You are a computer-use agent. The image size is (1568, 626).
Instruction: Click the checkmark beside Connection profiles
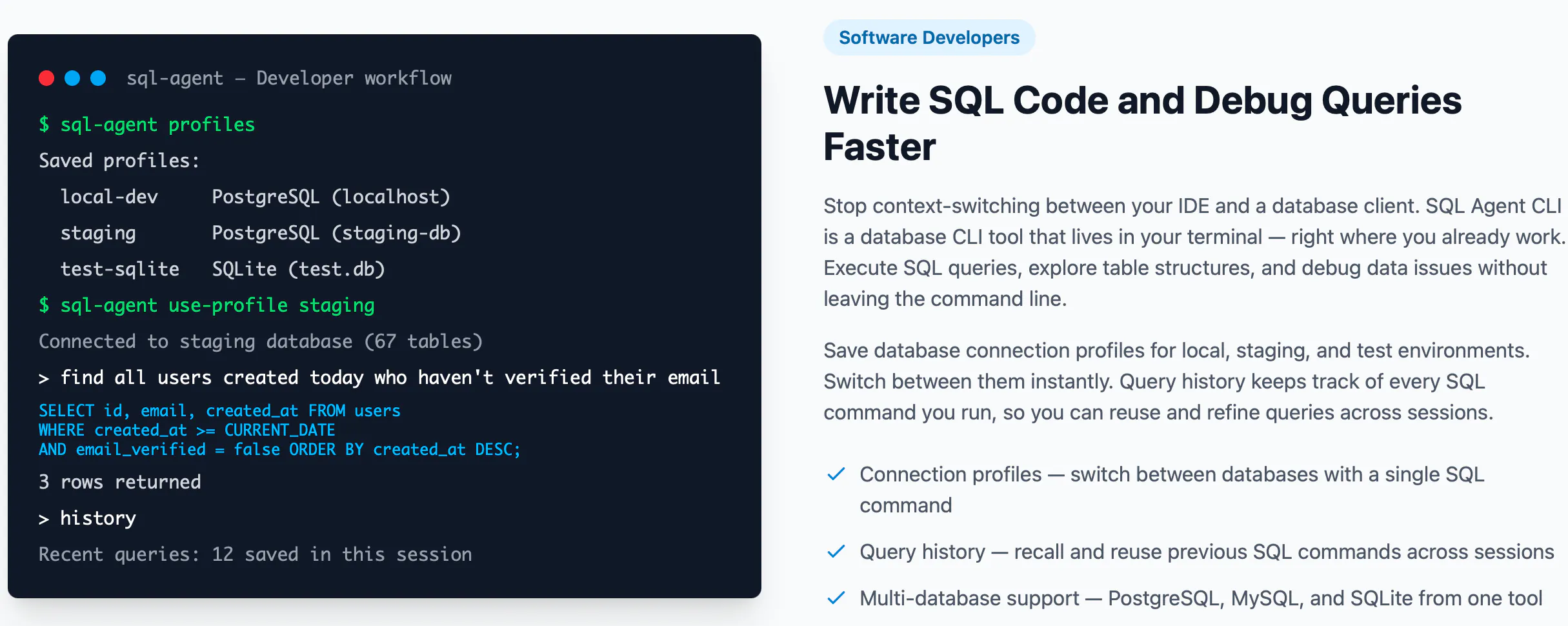836,474
